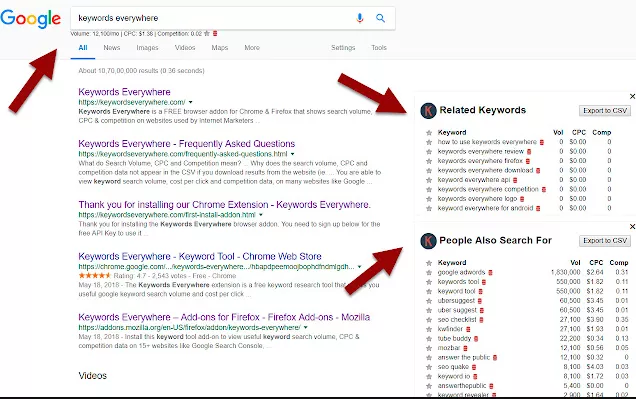Click red icon next to 'google adwords'
Image resolution: width=636 pixels, height=399 pixels.
click(x=490, y=272)
